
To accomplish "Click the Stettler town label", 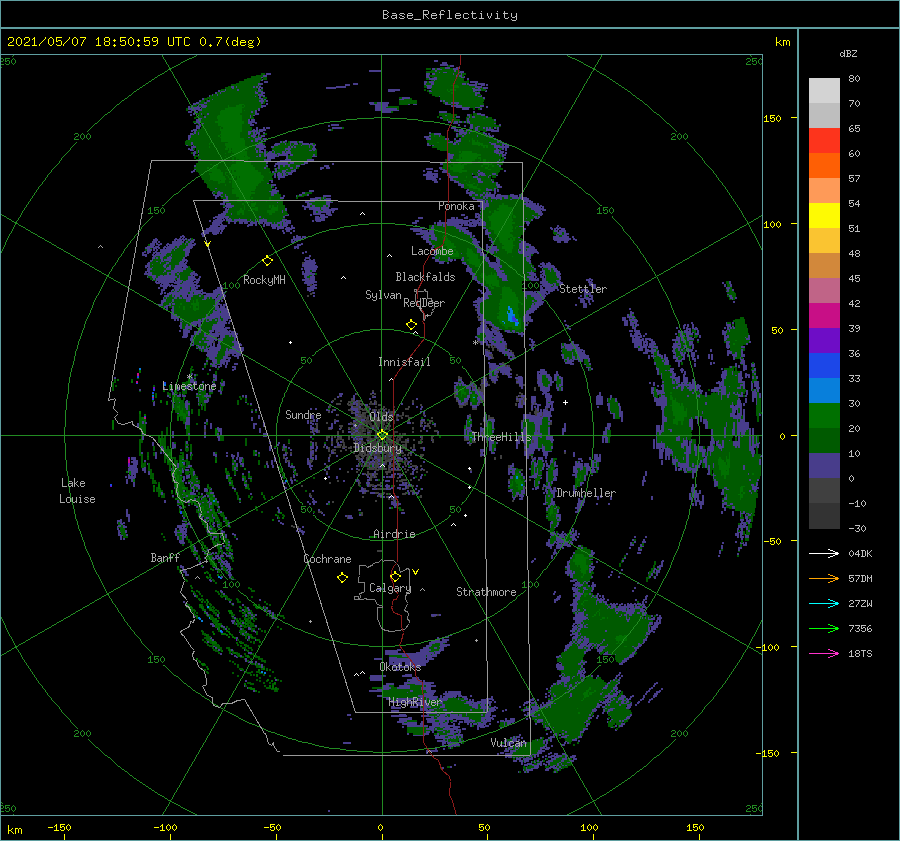I will [583, 289].
